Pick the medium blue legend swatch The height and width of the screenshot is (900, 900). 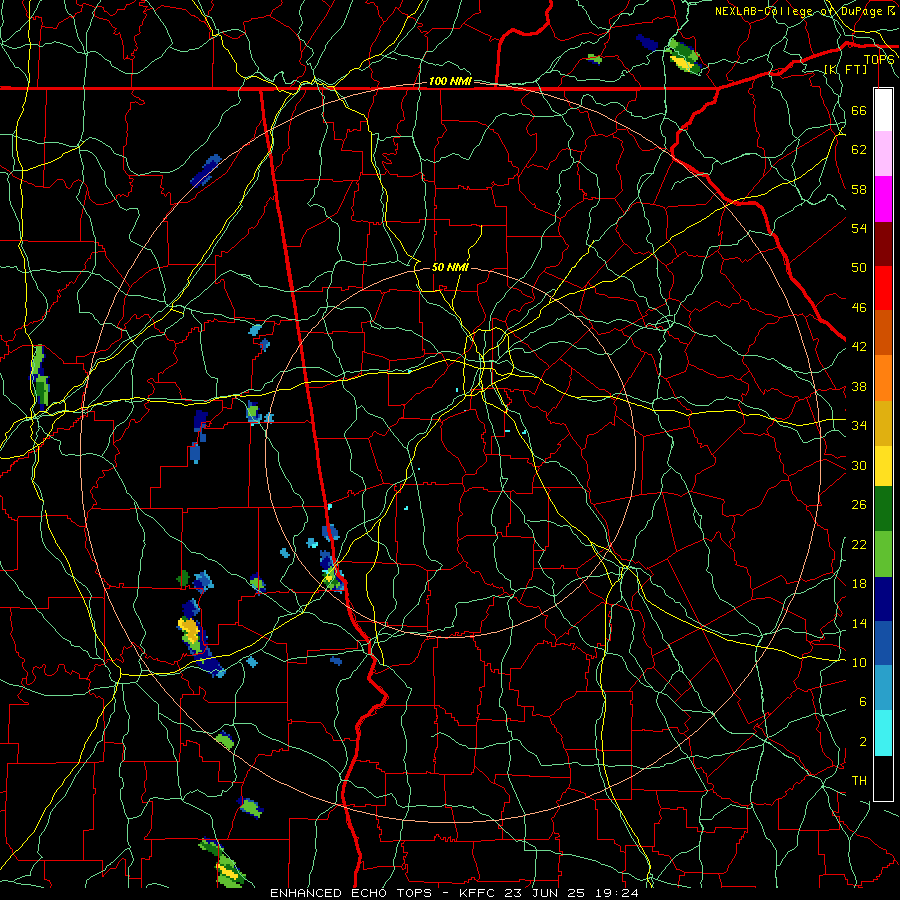(883, 643)
